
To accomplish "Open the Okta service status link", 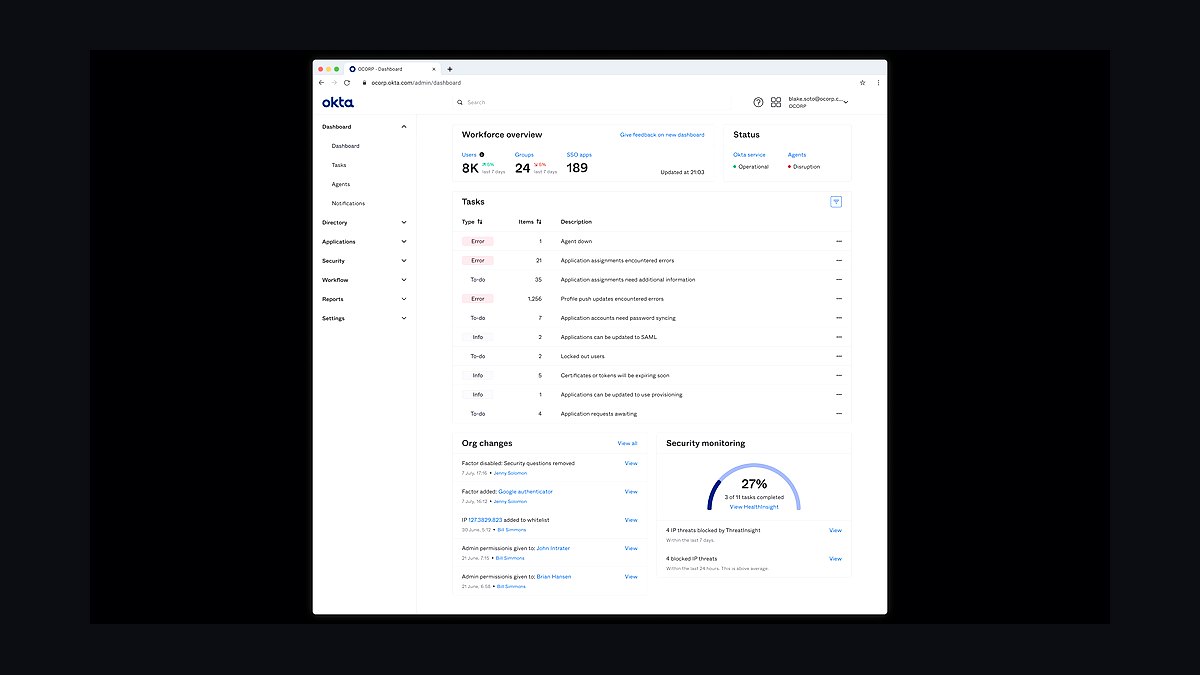I will pyautogui.click(x=749, y=155).
